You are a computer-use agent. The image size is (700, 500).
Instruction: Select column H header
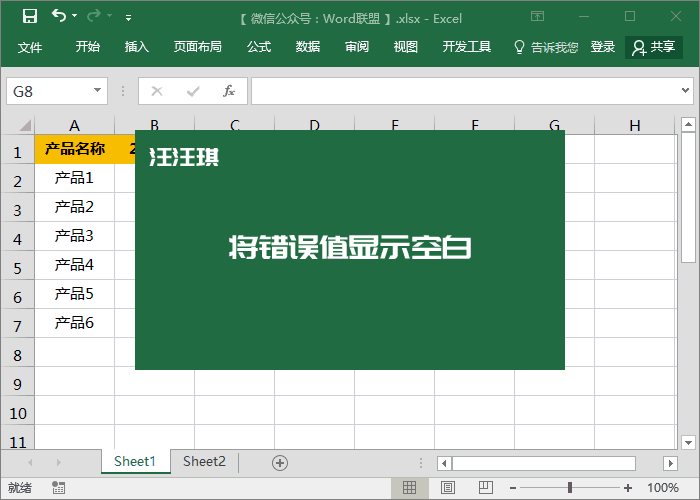[635, 125]
